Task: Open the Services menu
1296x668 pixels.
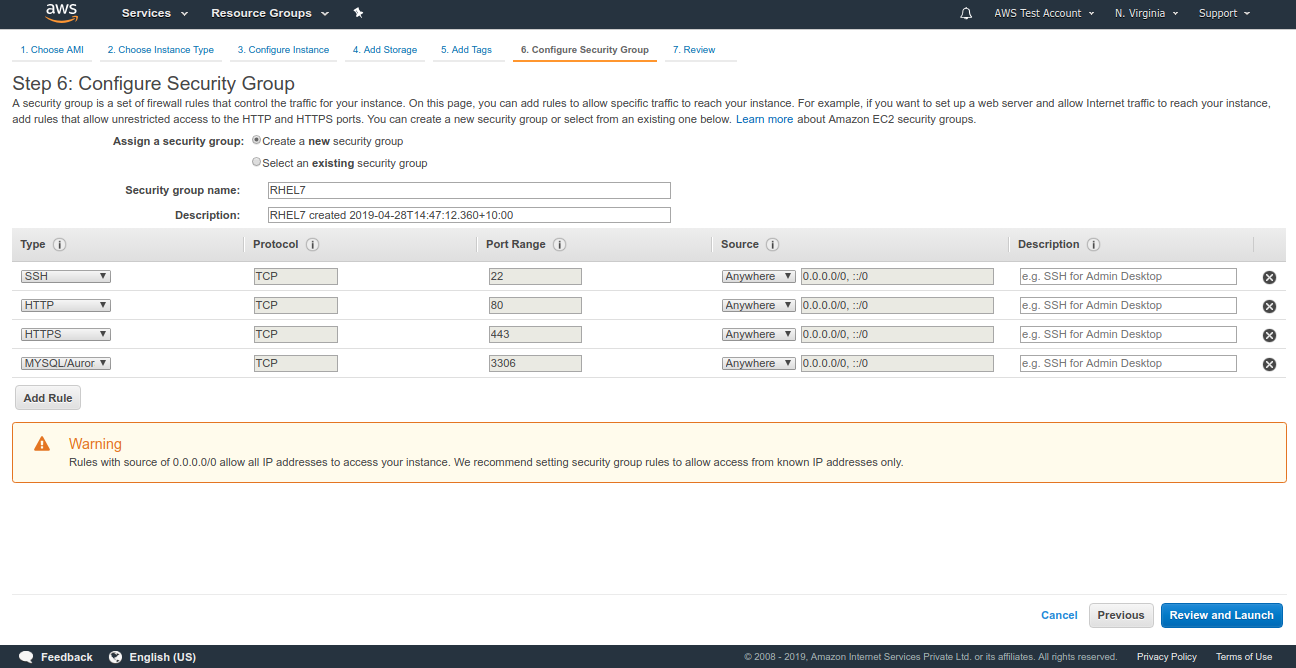Action: pyautogui.click(x=154, y=13)
